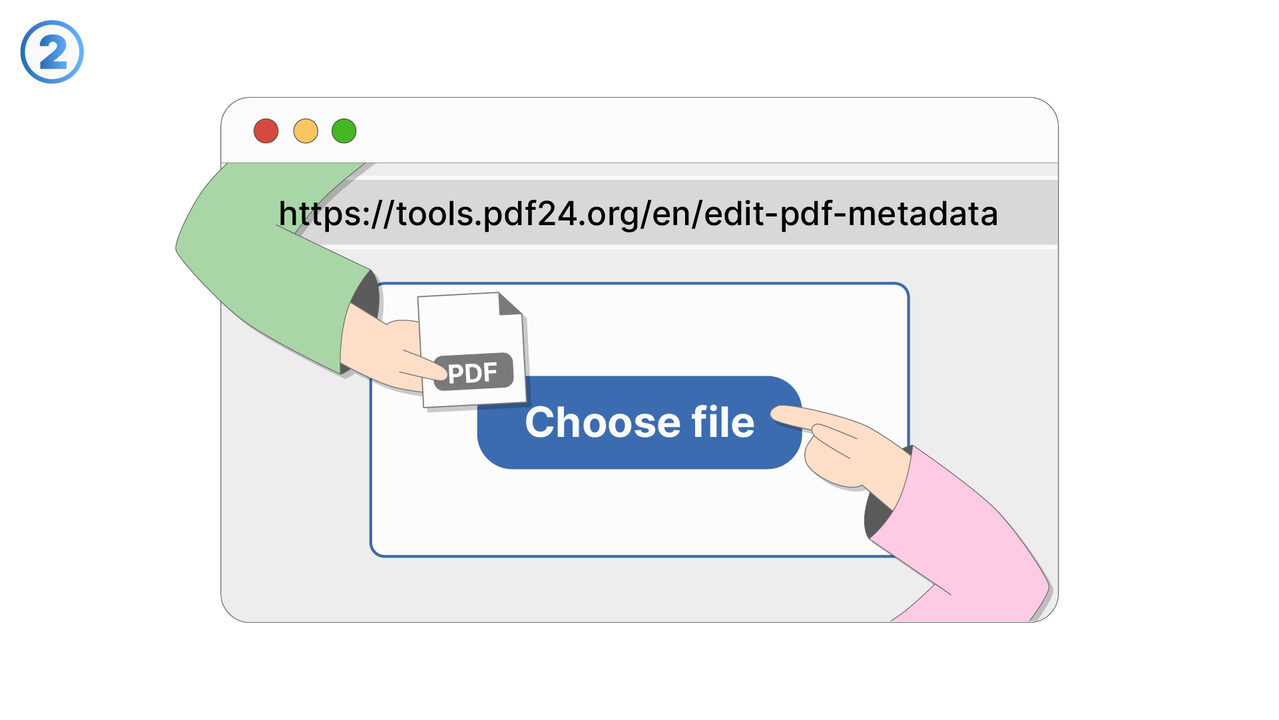Click the browser window title bar
This screenshot has width=1279, height=720.
pos(700,131)
